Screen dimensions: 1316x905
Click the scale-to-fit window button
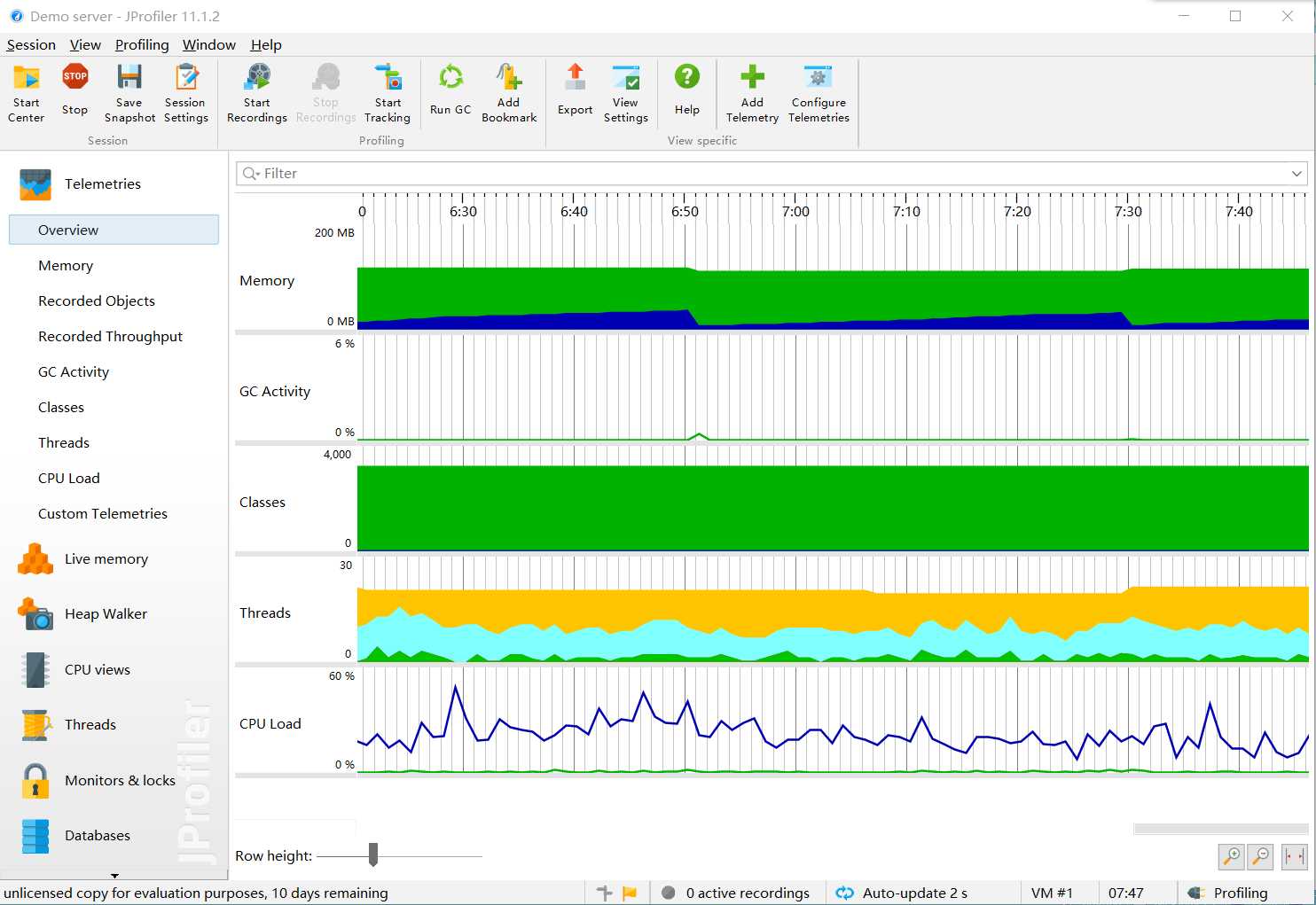coord(1295,856)
